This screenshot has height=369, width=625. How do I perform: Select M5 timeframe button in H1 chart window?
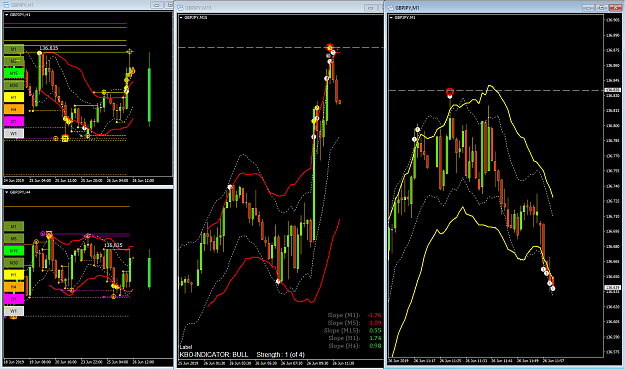tap(14, 61)
